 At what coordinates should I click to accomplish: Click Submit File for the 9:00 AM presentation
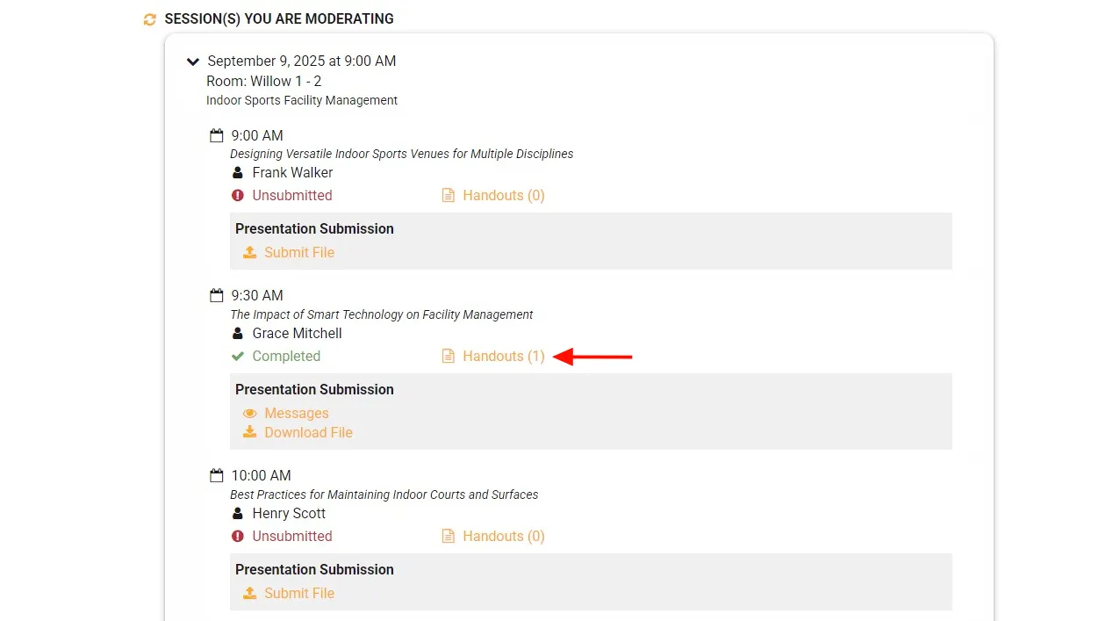(x=299, y=252)
